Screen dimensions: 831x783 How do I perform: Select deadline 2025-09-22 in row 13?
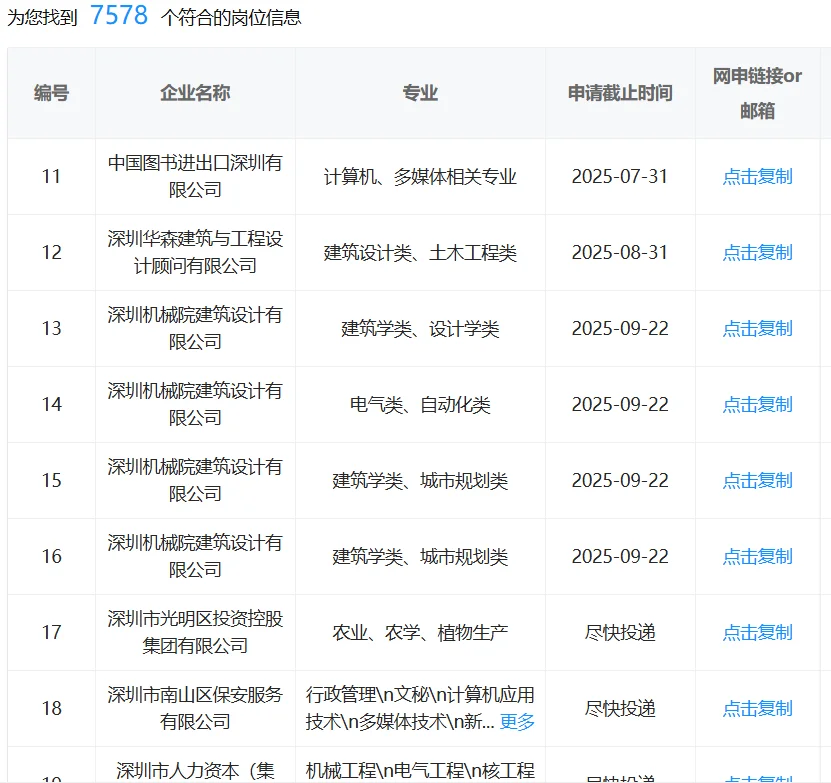pos(620,329)
